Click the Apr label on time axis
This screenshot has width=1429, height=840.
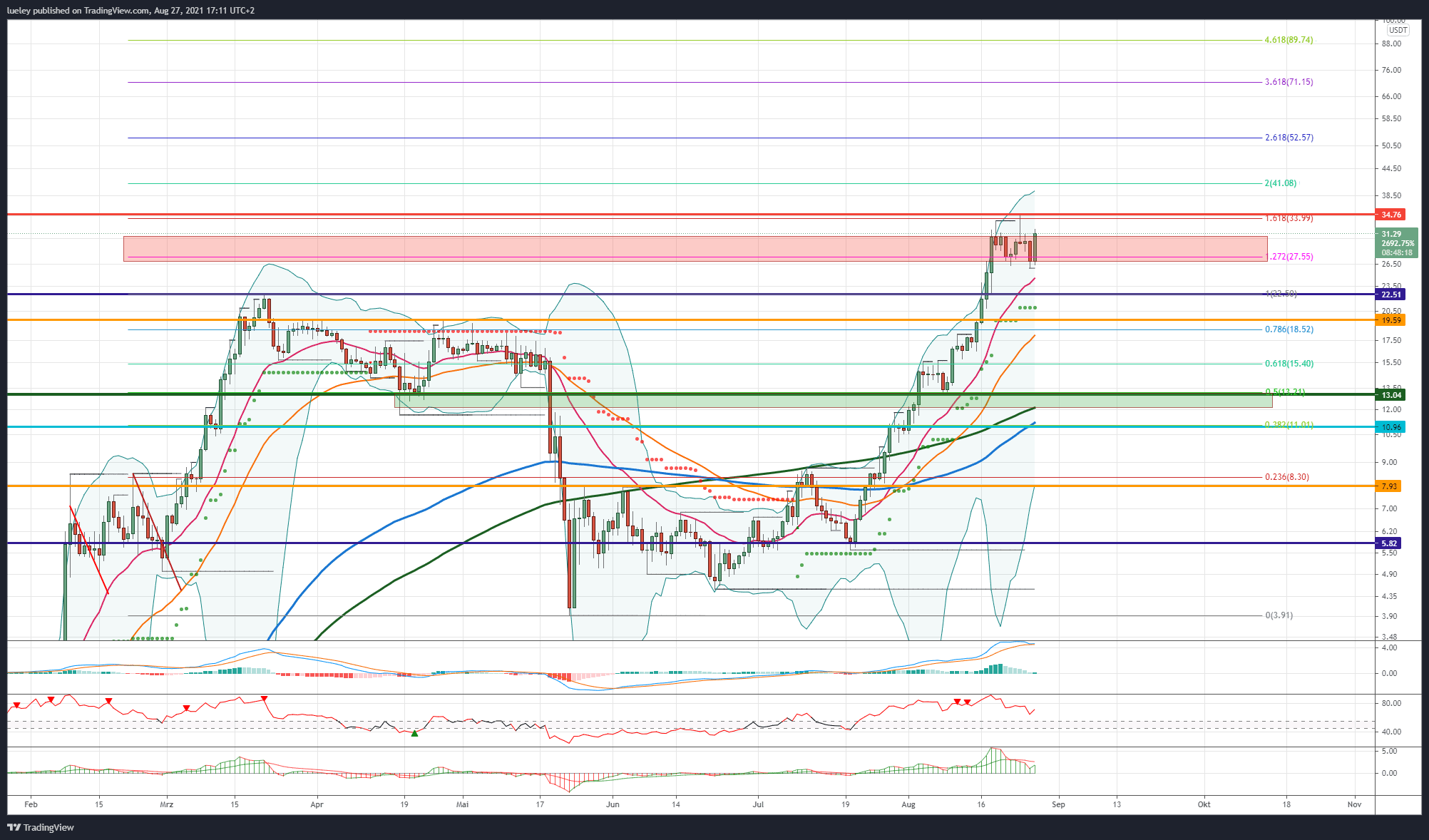317,804
